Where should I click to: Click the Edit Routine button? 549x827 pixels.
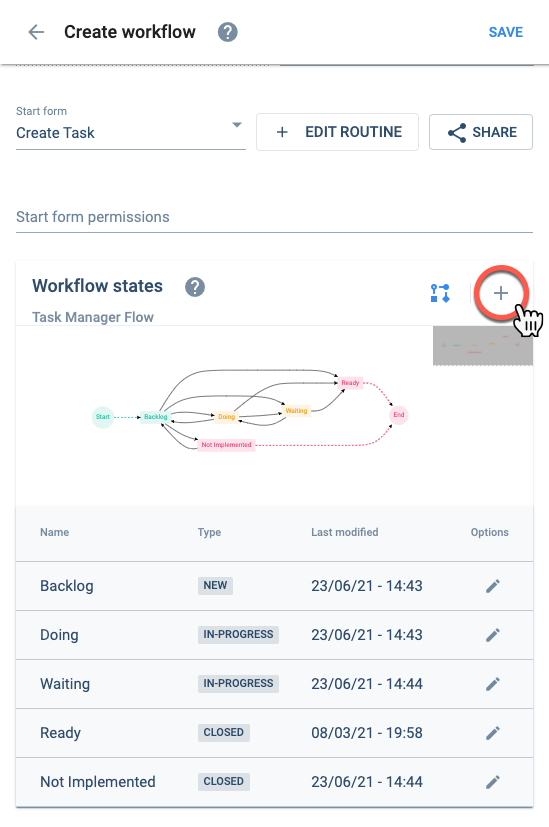pyautogui.click(x=338, y=132)
